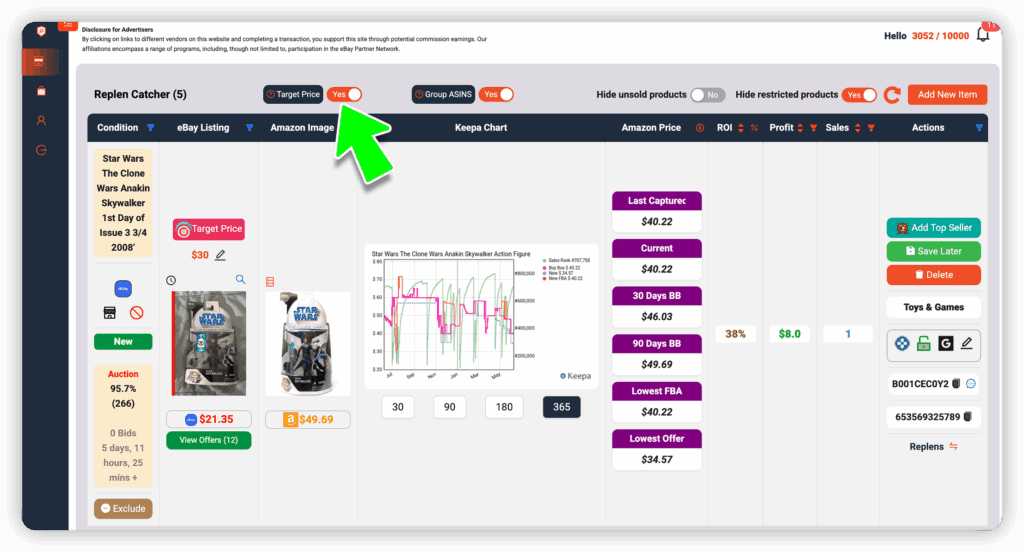Open the user profile sidebar icon

[x=41, y=120]
